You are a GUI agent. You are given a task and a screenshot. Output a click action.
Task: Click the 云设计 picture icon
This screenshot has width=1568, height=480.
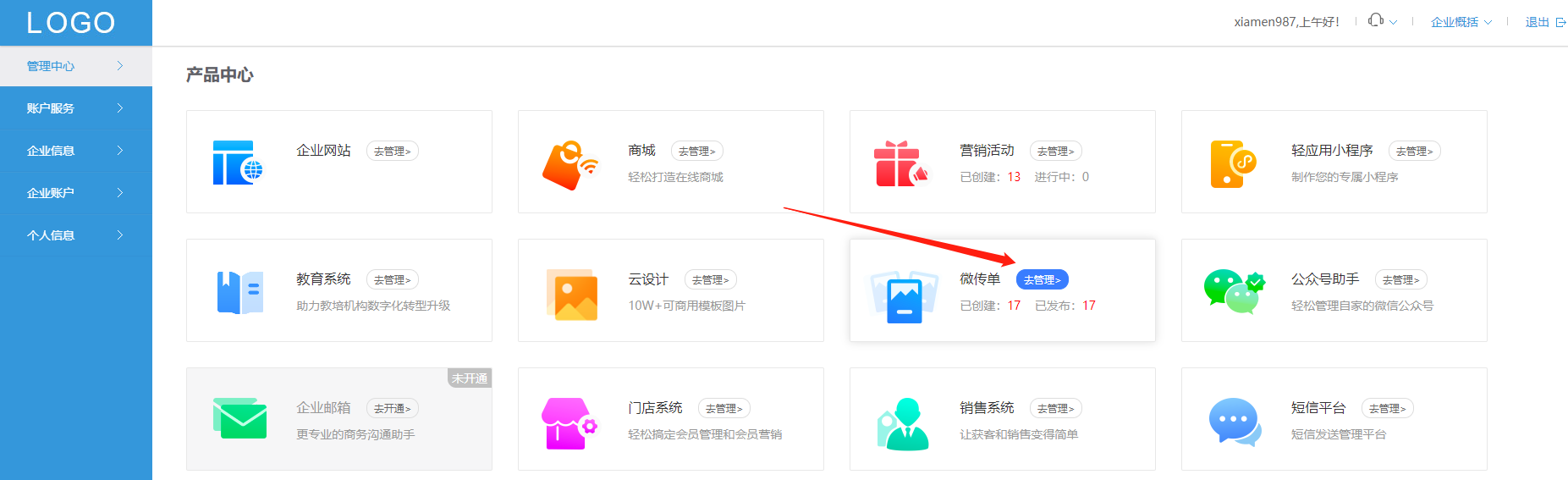571,295
